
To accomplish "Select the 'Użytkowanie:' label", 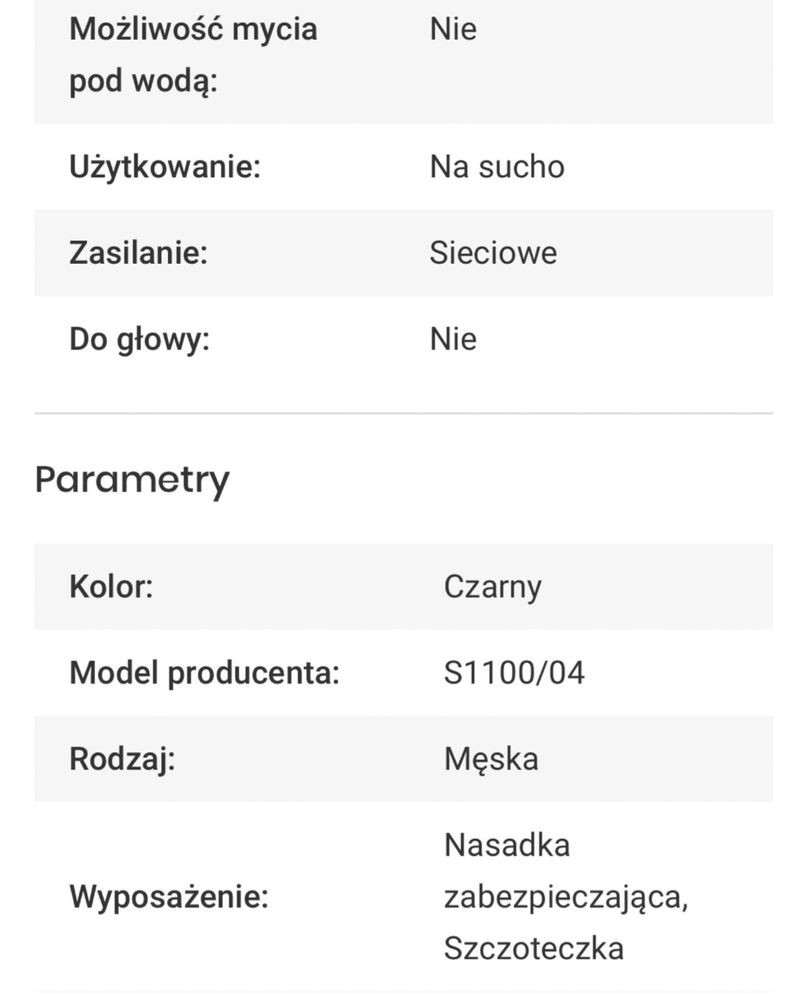I will point(165,168).
